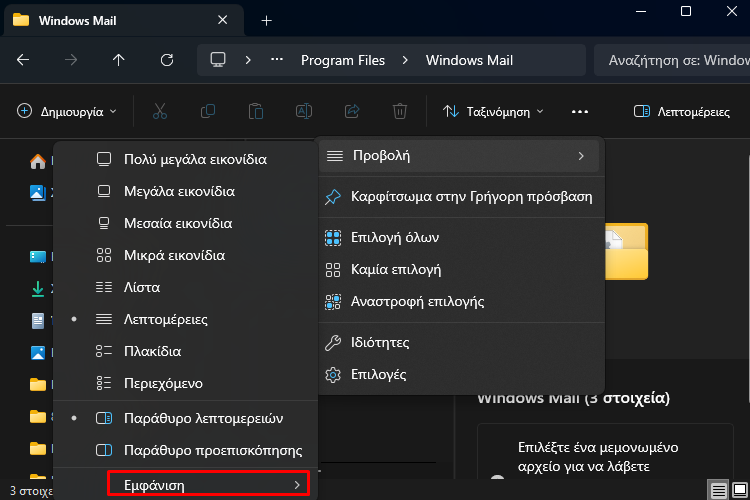The width and height of the screenshot is (750, 500).
Task: Open the See more three-dots menu
Action: click(x=580, y=112)
